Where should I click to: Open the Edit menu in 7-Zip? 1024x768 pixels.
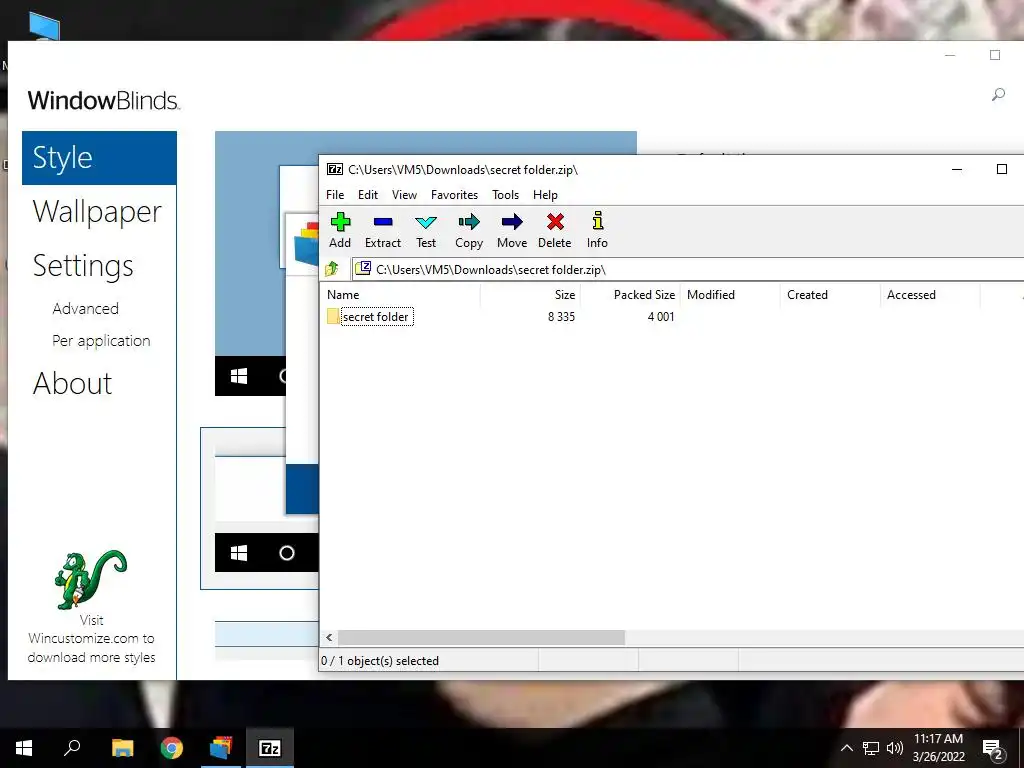point(368,195)
